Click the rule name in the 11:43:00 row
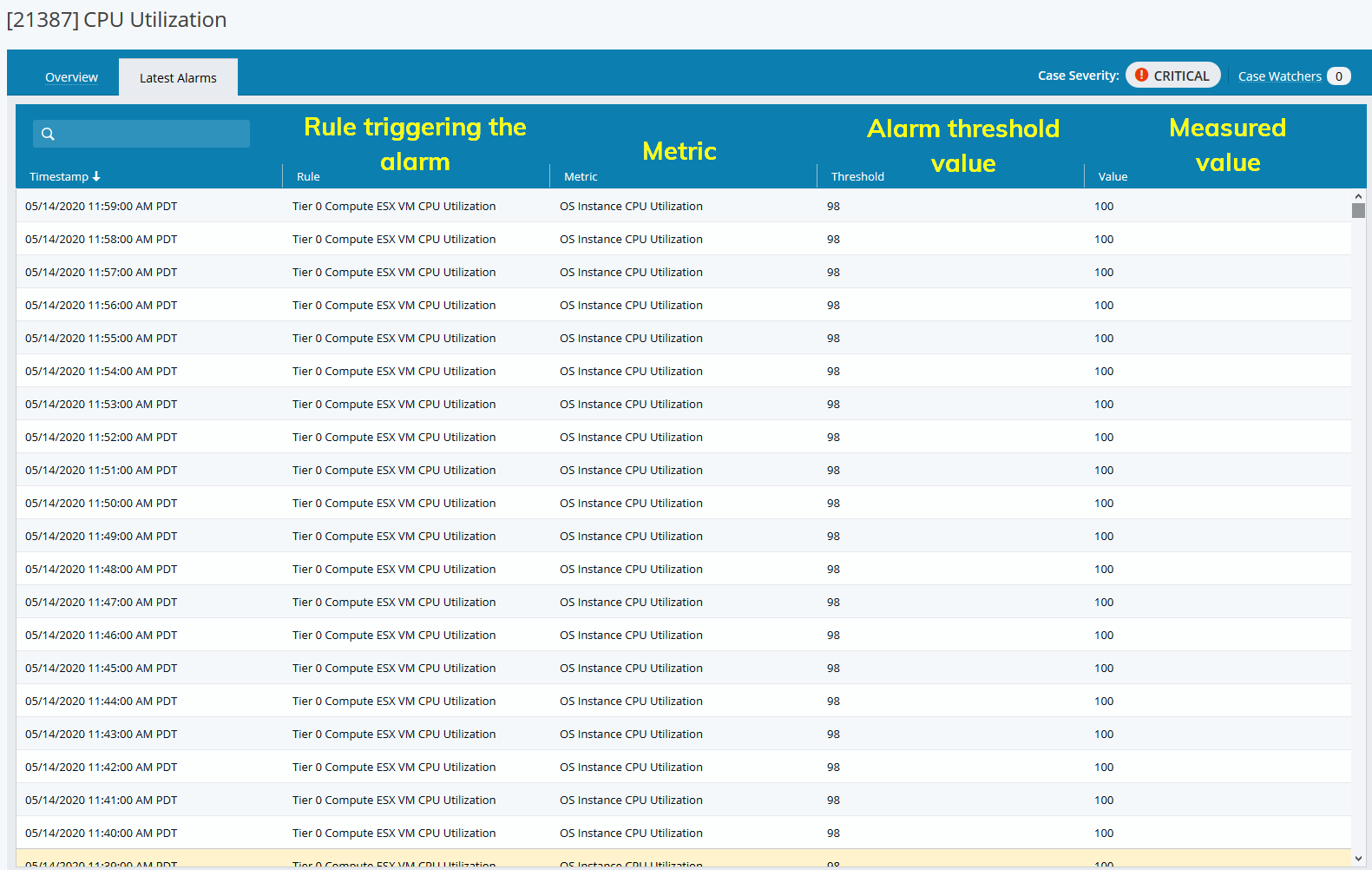 394,735
